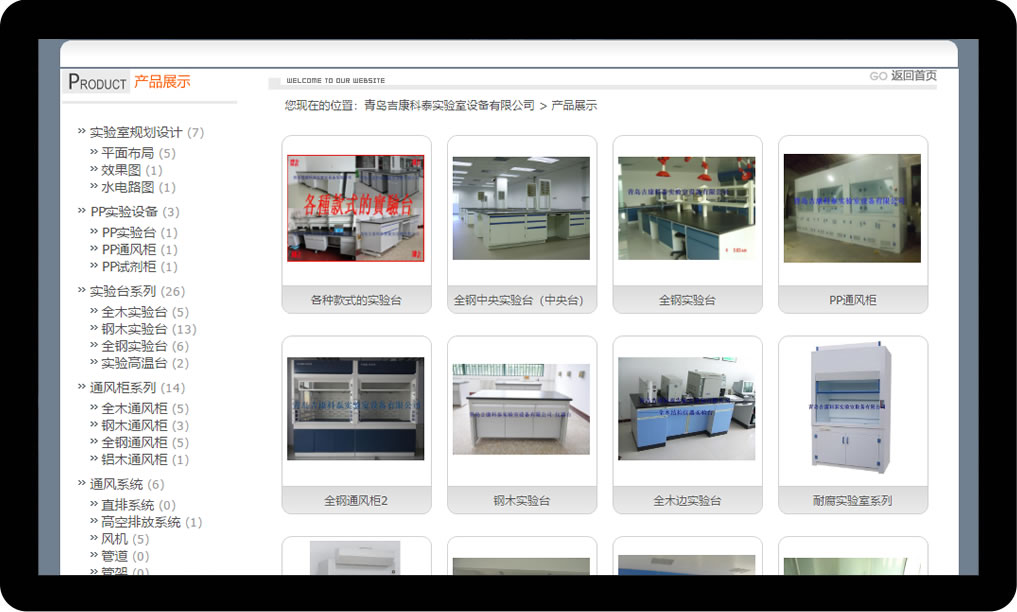Viewport: 1017px width, 612px height.
Task: Open 铝木通风柜 (1) subcategory
Action: pyautogui.click(x=145, y=459)
